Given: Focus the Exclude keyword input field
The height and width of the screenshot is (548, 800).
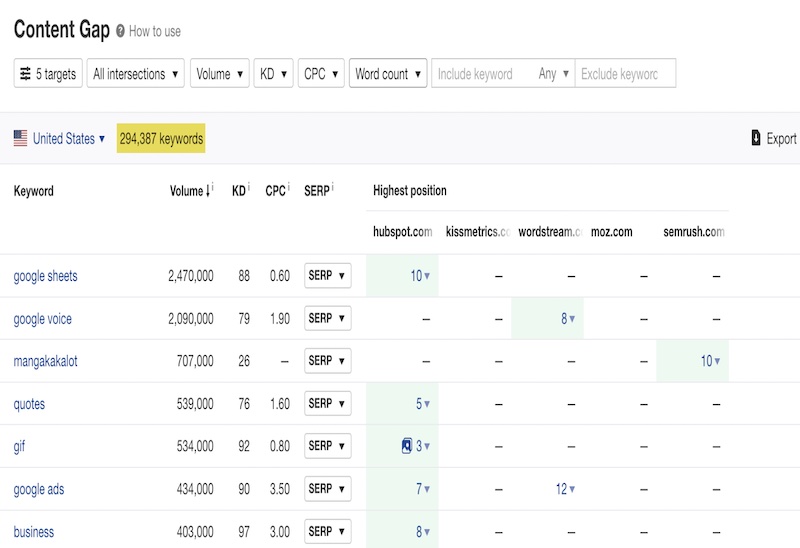Looking at the screenshot, I should tap(626, 73).
